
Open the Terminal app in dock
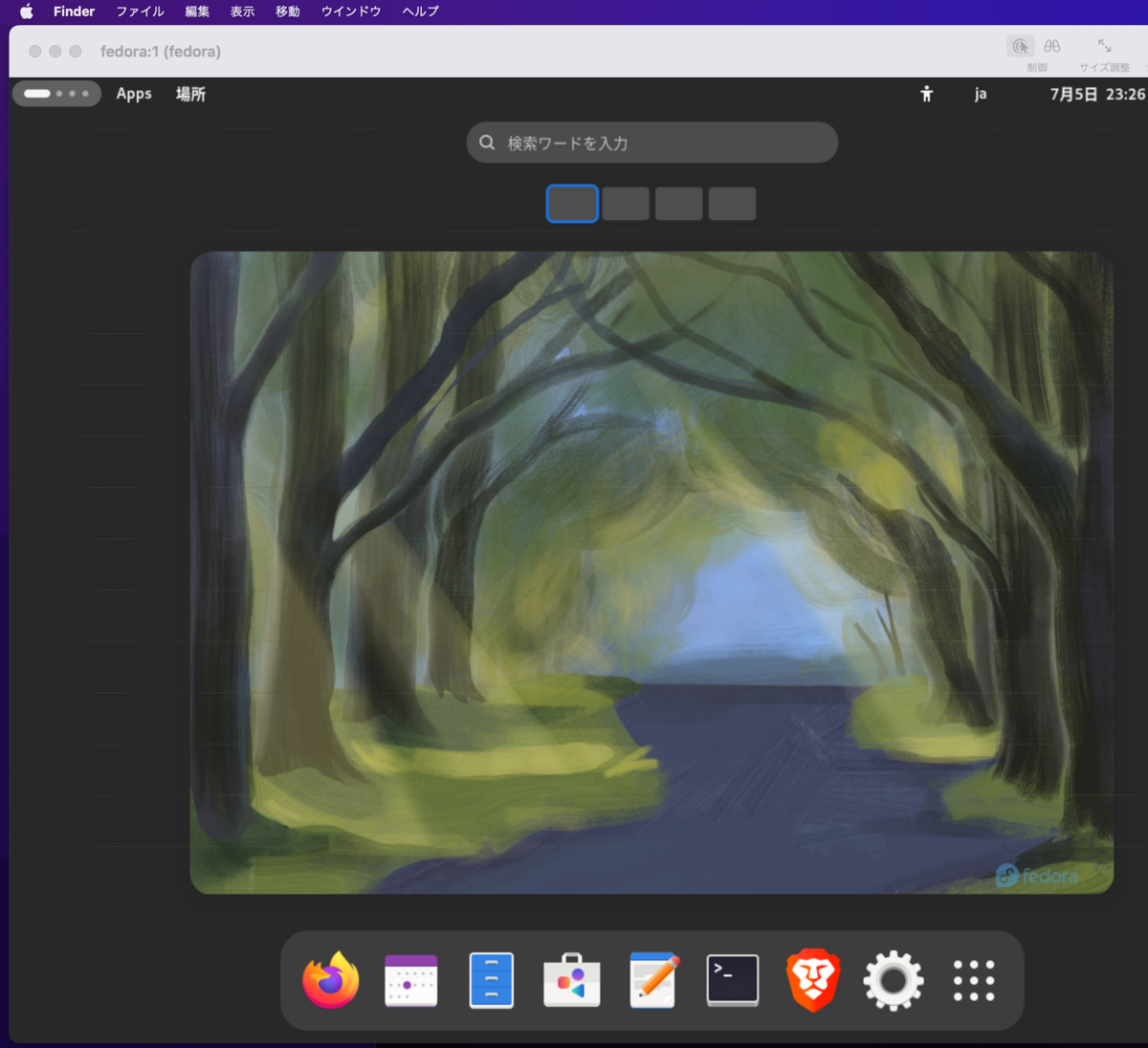733,980
